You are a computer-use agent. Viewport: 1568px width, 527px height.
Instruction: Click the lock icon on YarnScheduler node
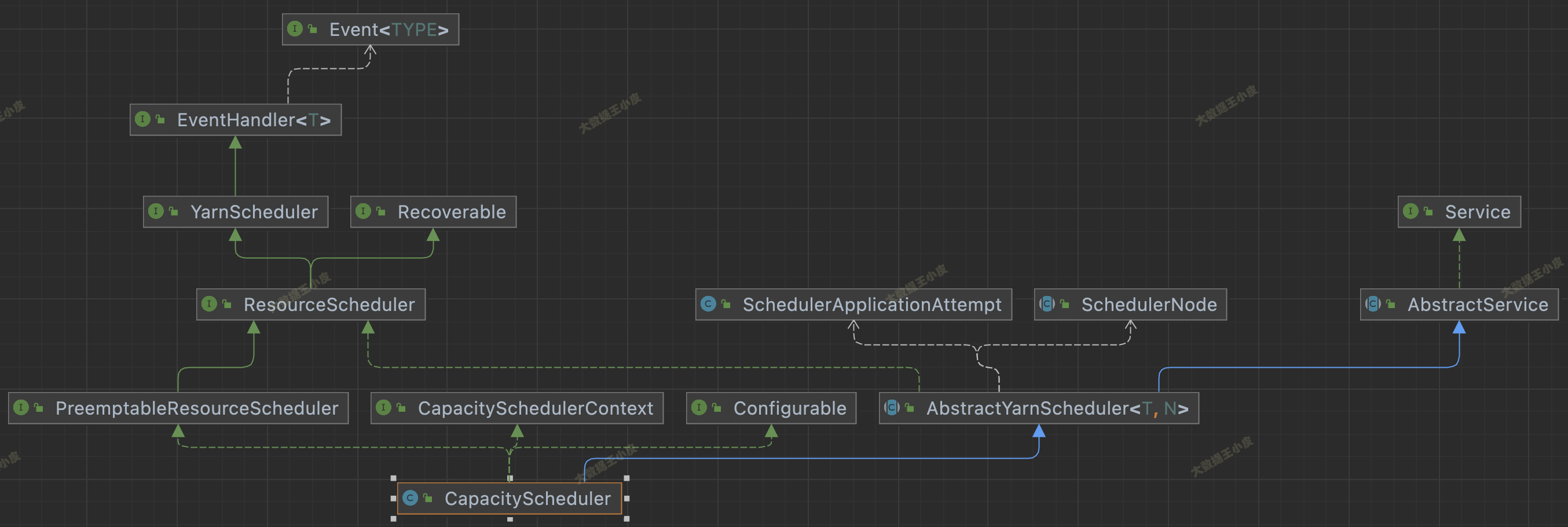174,211
